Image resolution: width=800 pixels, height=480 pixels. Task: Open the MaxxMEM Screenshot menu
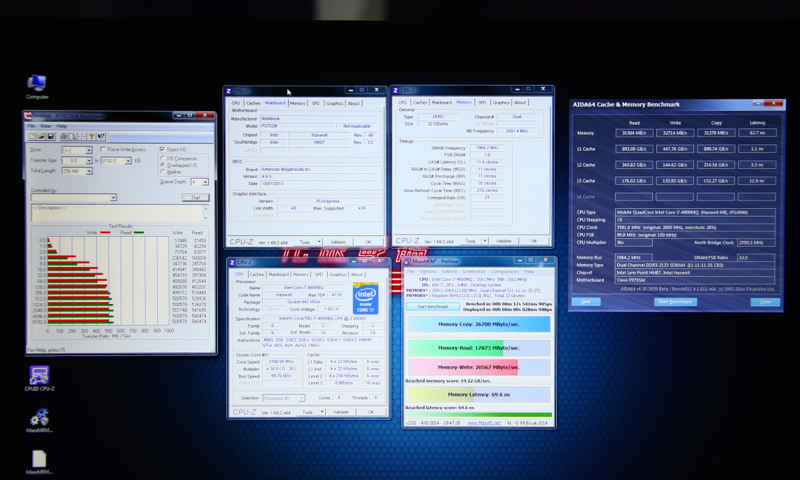[x=473, y=271]
